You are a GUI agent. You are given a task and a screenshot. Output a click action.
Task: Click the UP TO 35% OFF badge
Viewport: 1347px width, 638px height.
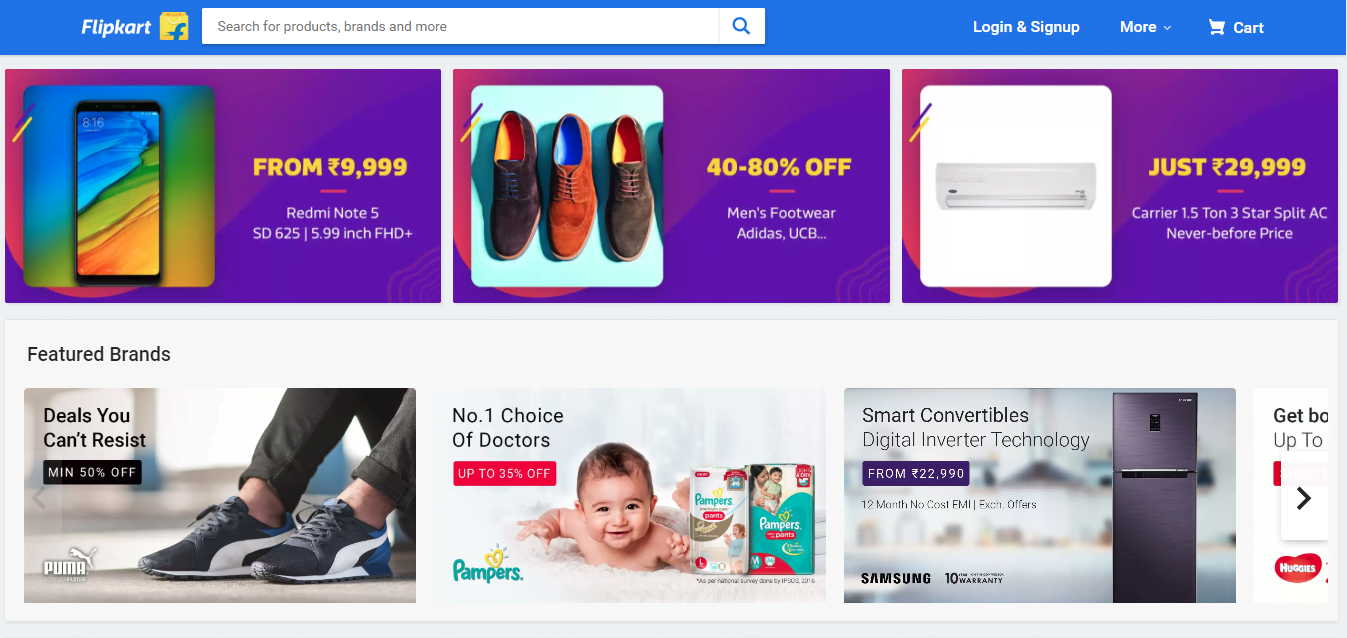pos(504,473)
